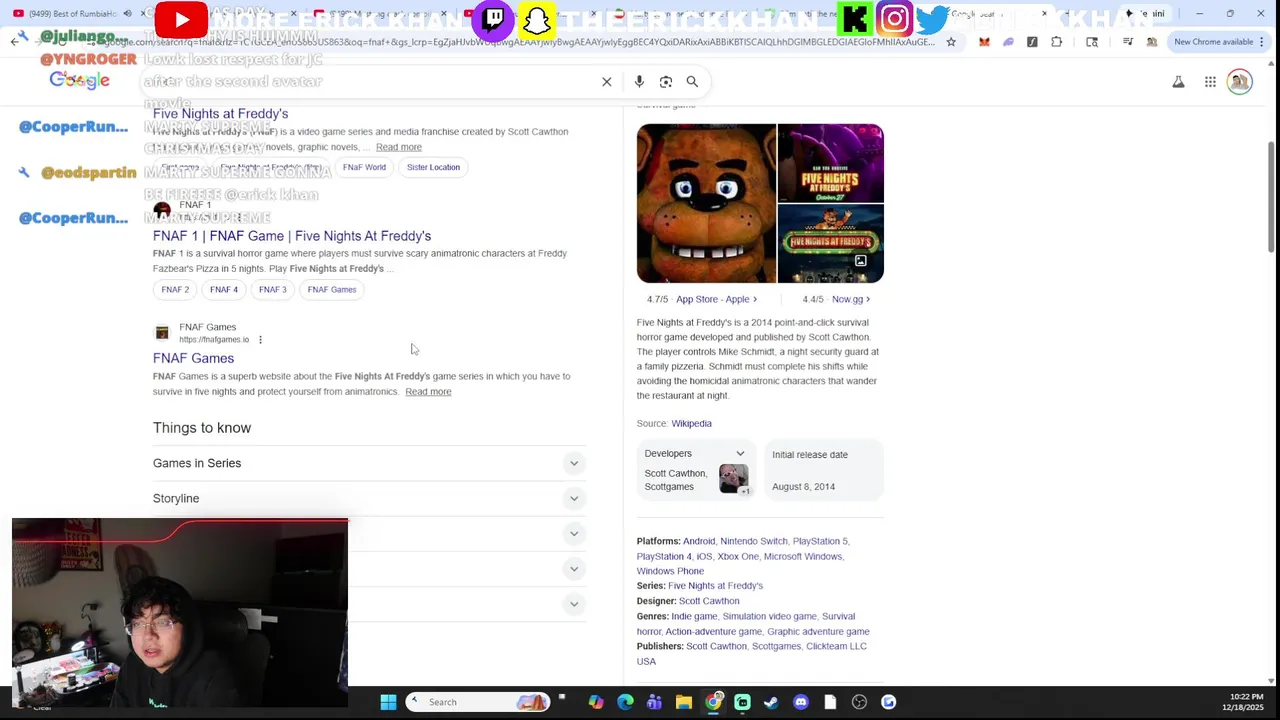Open the Windows Start menu
The image size is (1280, 720).
pyautogui.click(x=388, y=702)
